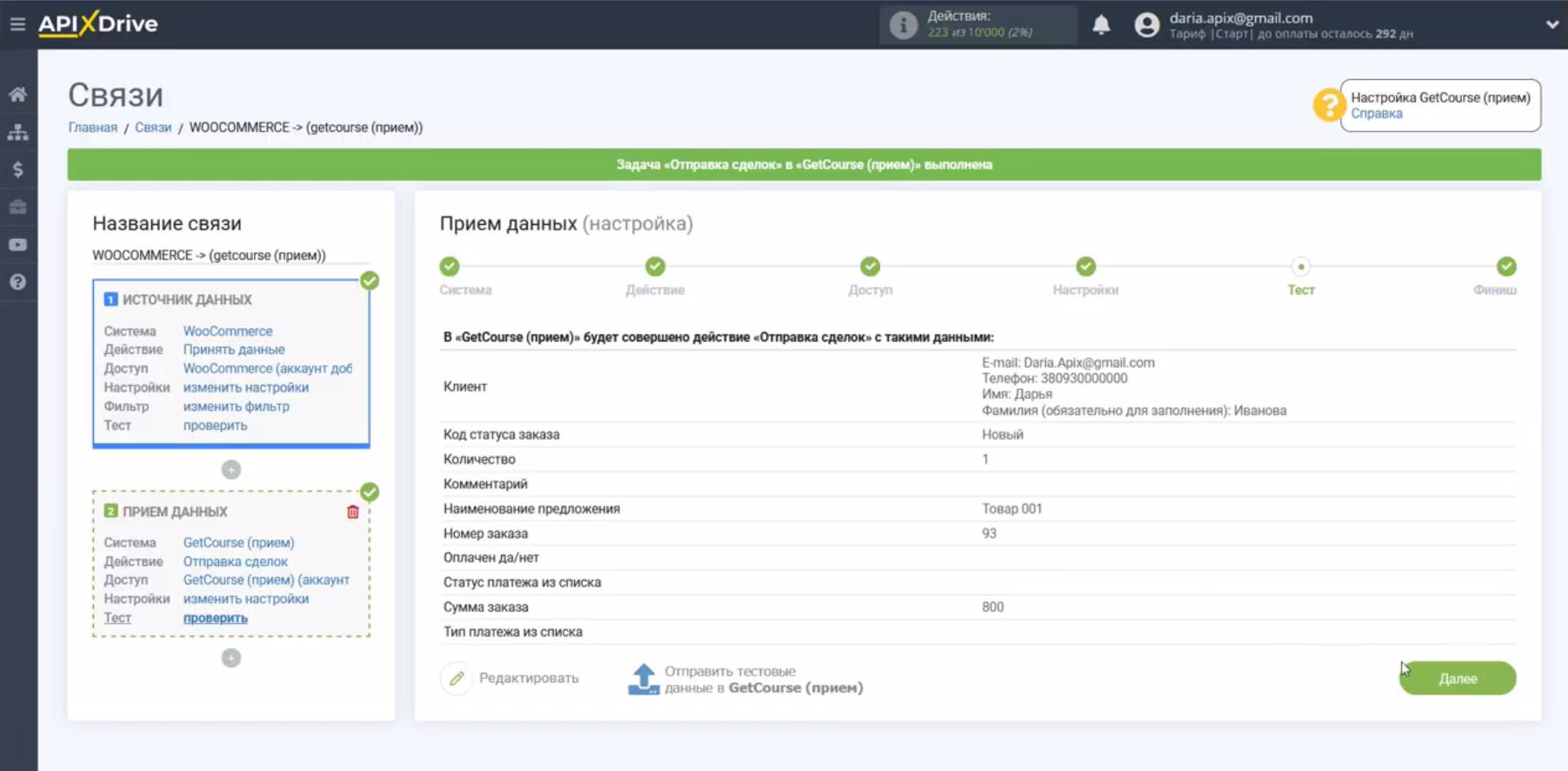1568x771 pixels.
Task: Click the Отправка сделок action link
Action: pos(236,562)
